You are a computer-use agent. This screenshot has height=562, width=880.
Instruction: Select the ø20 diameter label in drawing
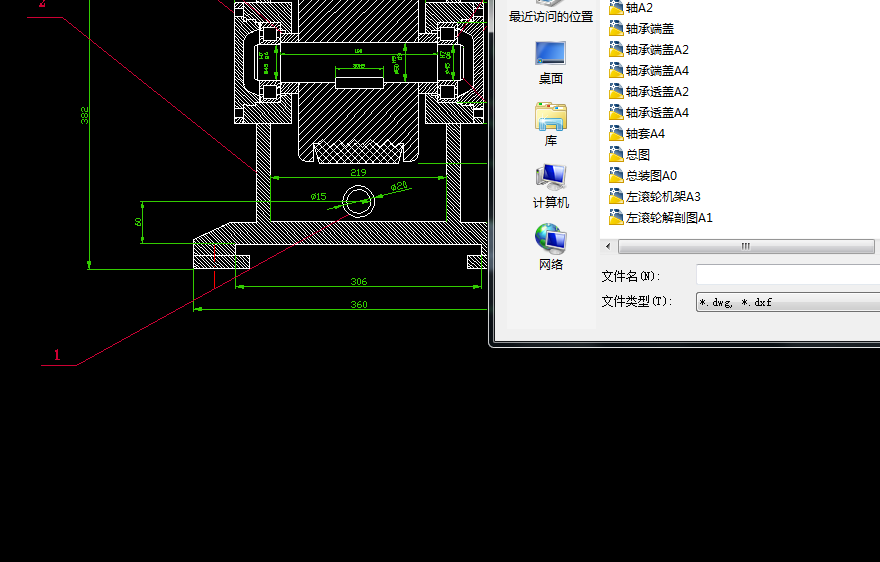(x=399, y=185)
